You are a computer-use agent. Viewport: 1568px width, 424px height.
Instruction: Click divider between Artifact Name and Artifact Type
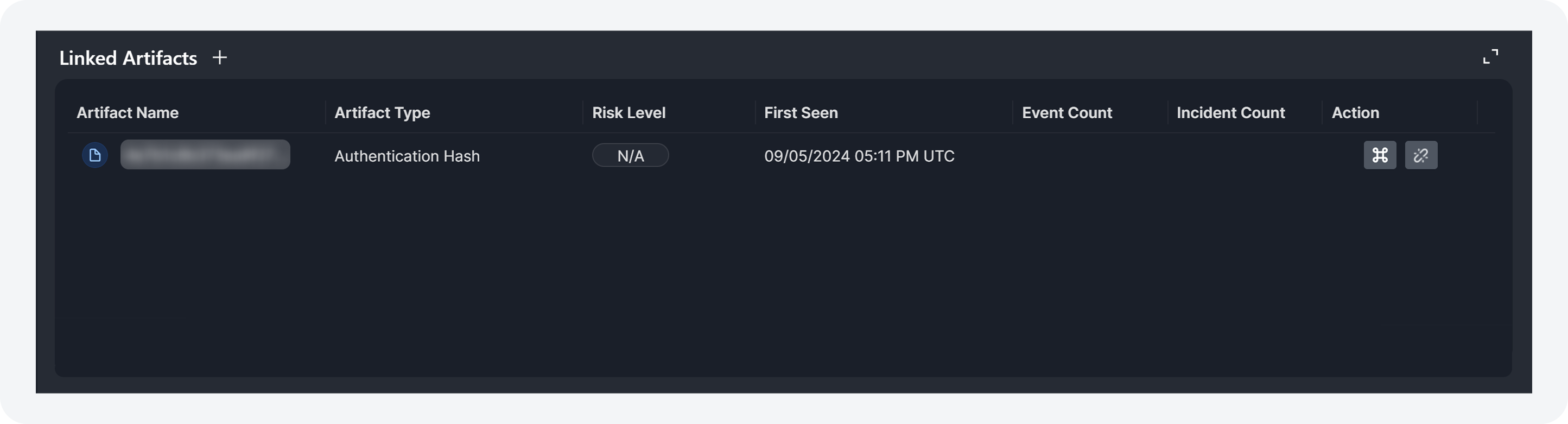[x=326, y=113]
